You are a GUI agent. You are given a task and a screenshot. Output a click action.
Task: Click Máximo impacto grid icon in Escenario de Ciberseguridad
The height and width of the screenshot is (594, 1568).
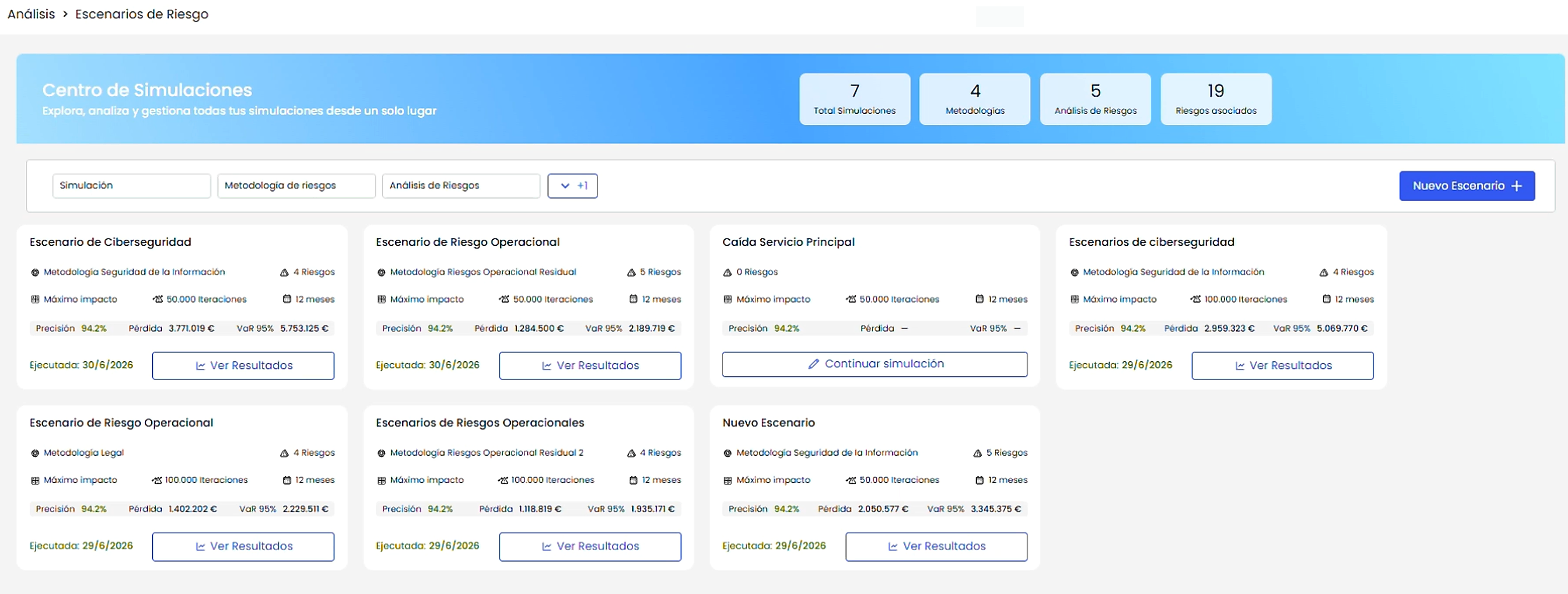[35, 299]
